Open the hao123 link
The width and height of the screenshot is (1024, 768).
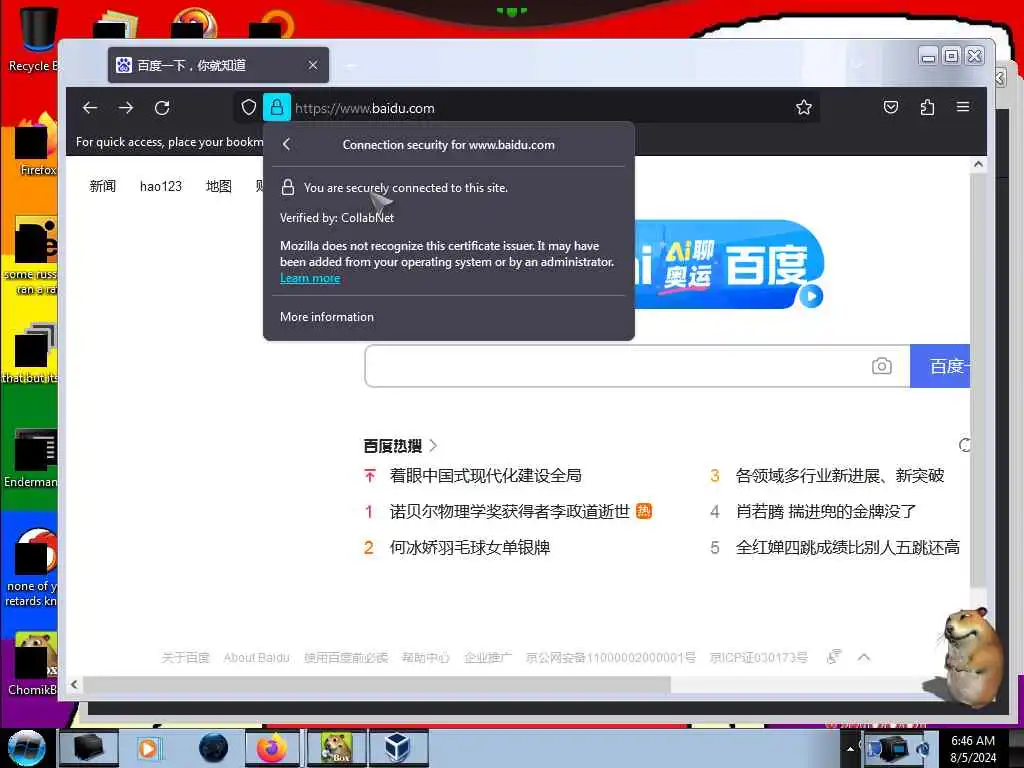click(x=161, y=186)
